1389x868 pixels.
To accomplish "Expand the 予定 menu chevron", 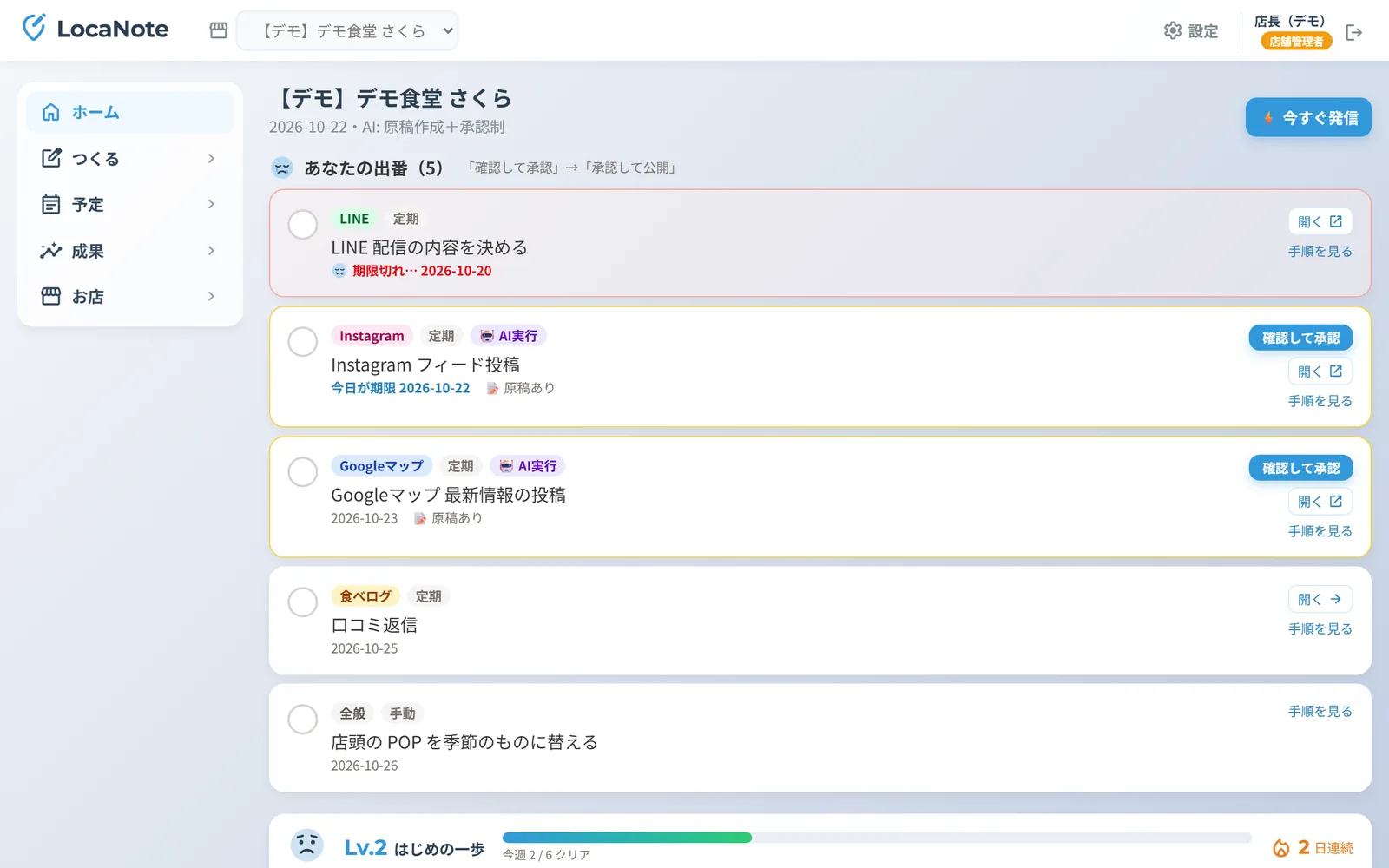I will 211,204.
